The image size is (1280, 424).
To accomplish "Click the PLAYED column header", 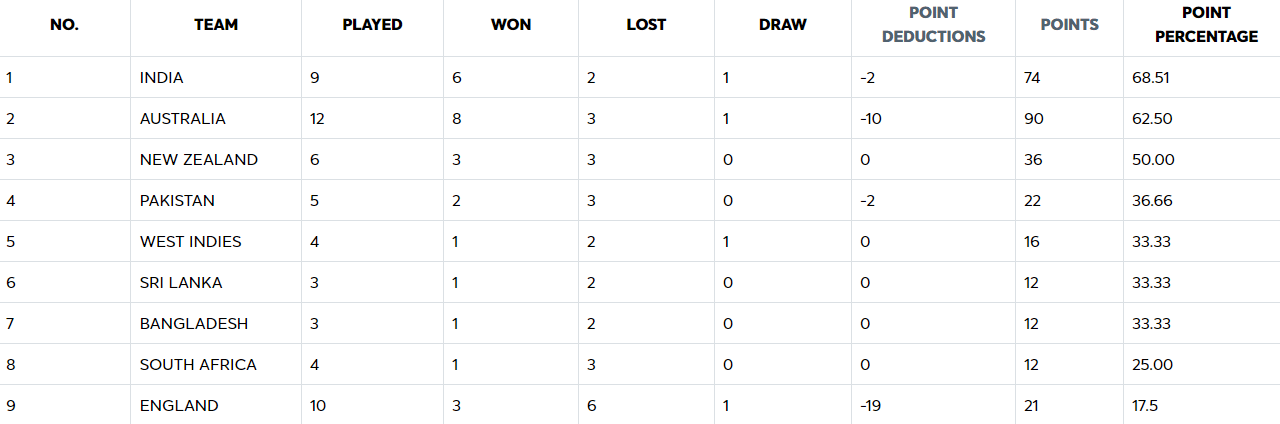I will point(372,25).
